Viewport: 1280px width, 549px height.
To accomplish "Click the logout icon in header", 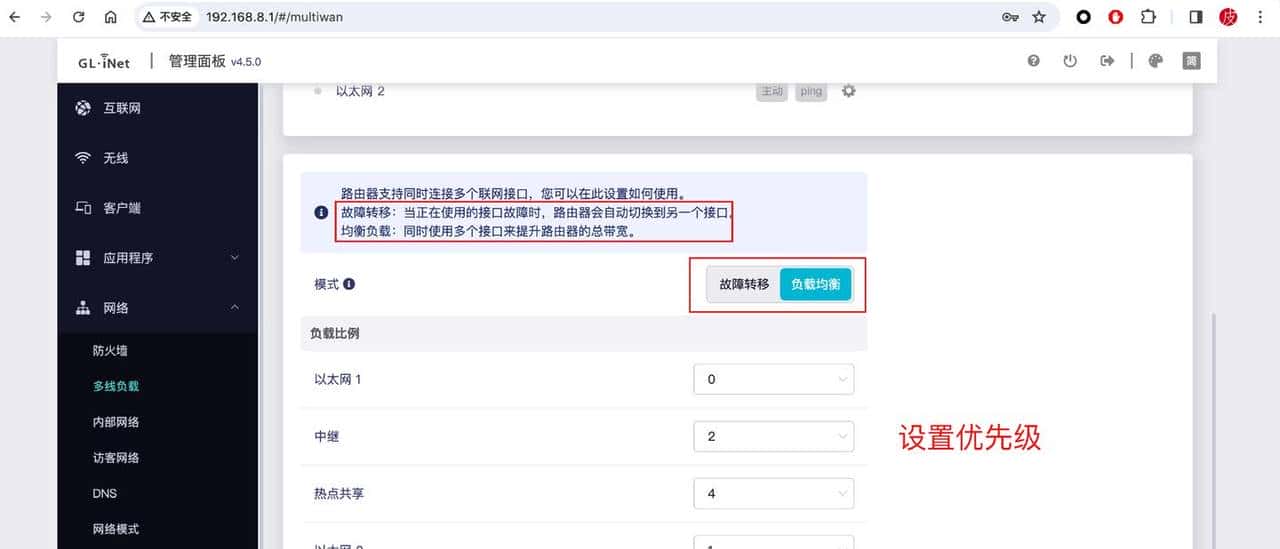I will pyautogui.click(x=1107, y=61).
